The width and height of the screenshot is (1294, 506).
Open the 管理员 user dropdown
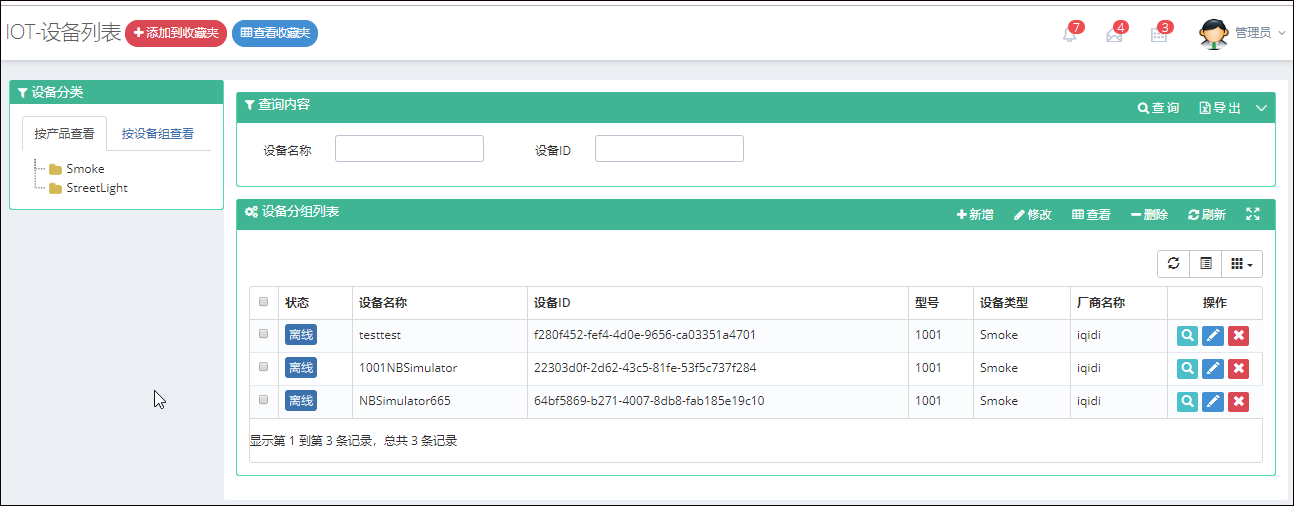[x=1259, y=33]
